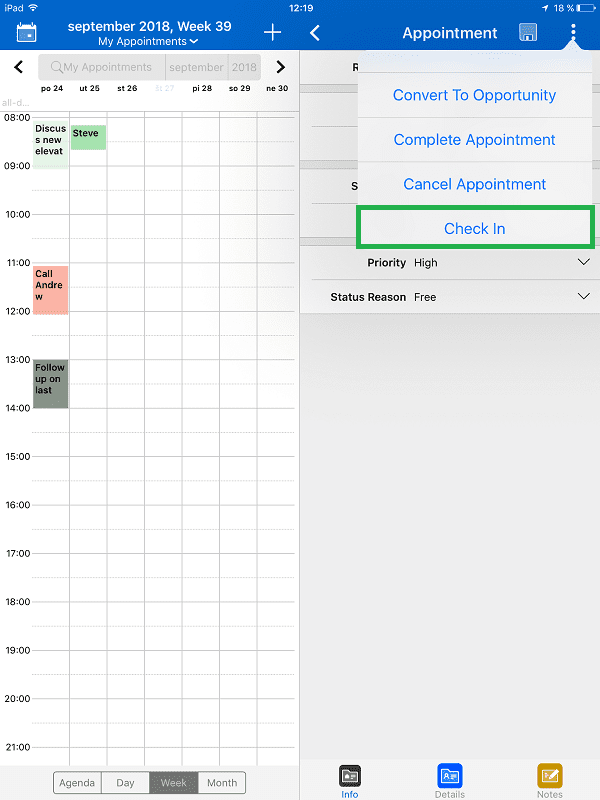
Task: Open the Details tab icon
Action: click(449, 776)
